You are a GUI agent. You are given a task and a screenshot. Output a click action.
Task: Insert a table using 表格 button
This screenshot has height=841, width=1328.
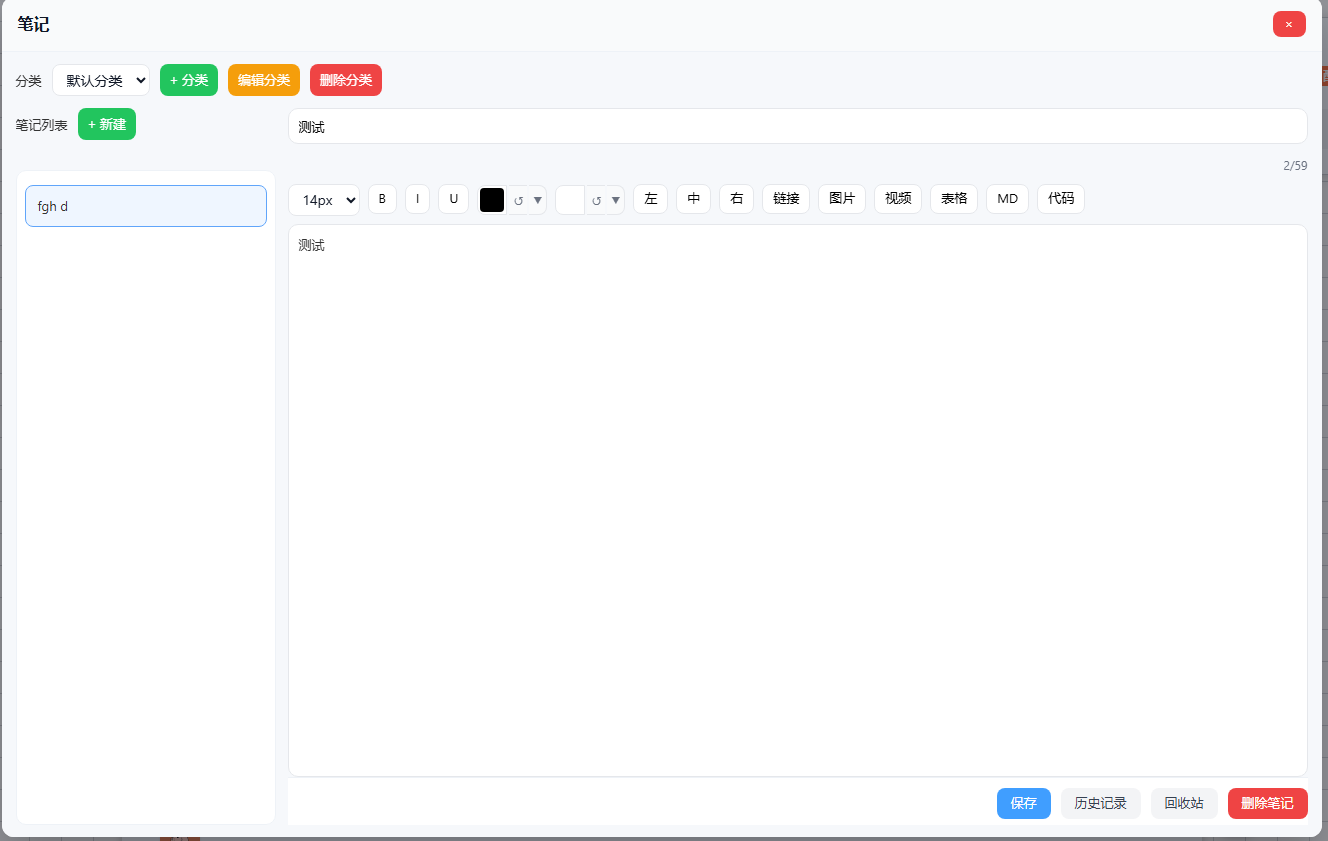tap(954, 199)
